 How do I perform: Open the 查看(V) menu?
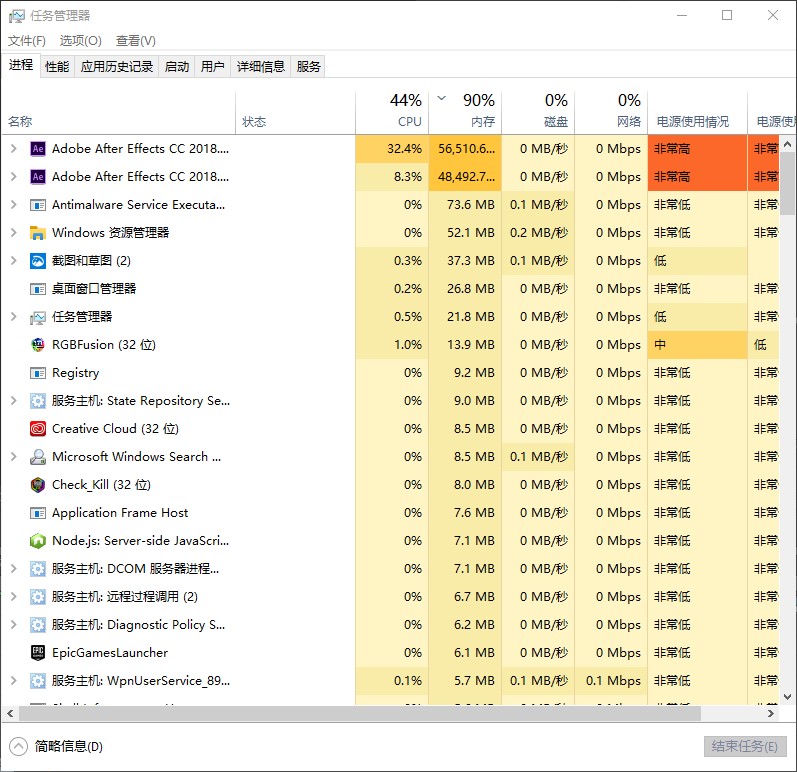[136, 41]
